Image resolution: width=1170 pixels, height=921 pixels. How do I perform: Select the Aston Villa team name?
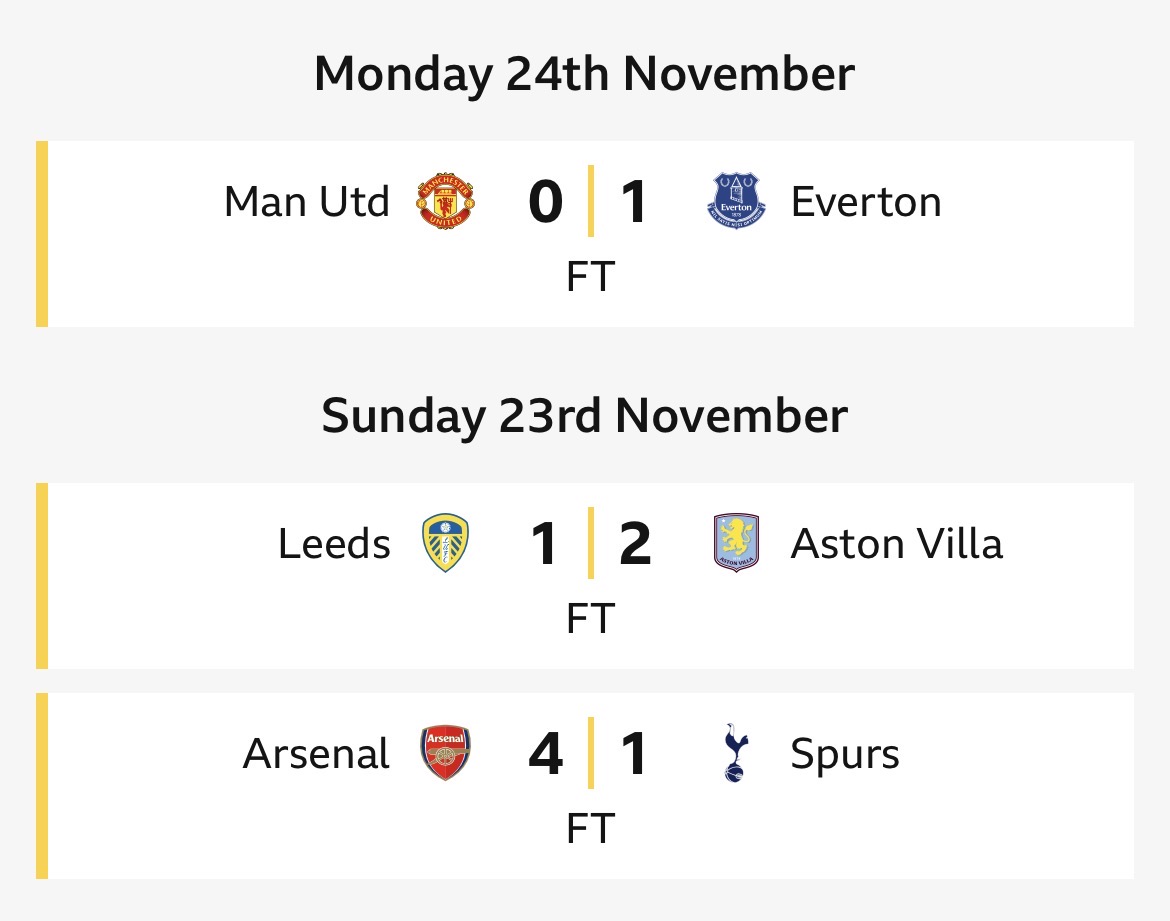pyautogui.click(x=896, y=544)
